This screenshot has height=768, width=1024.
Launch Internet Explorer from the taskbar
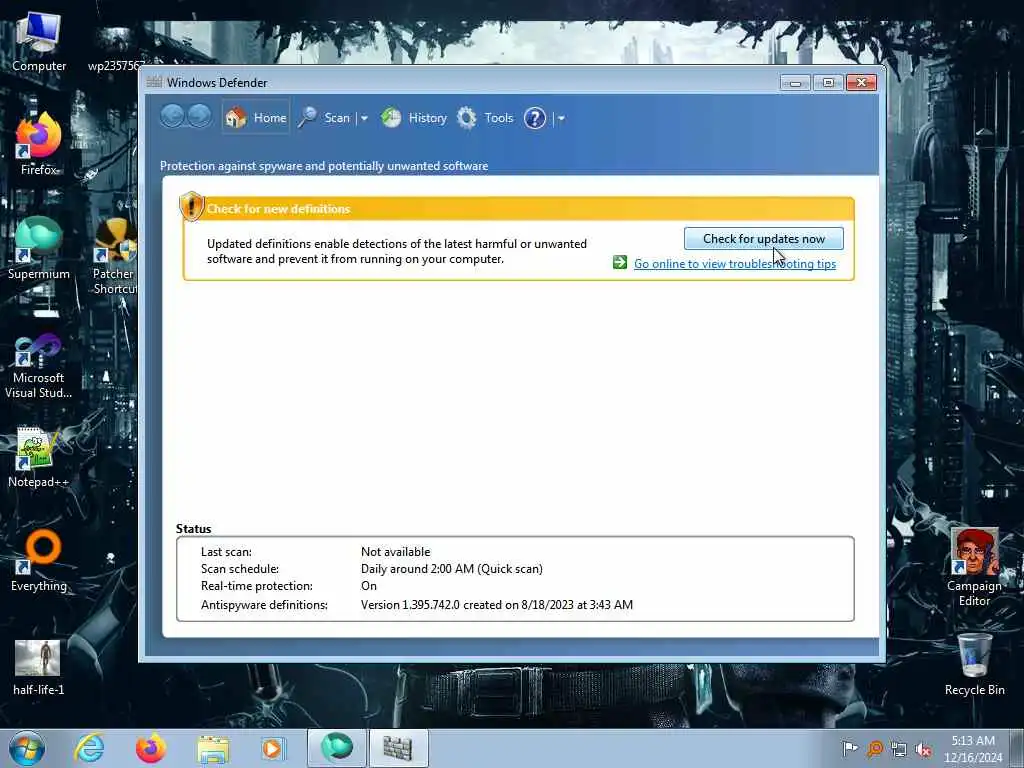(x=89, y=748)
